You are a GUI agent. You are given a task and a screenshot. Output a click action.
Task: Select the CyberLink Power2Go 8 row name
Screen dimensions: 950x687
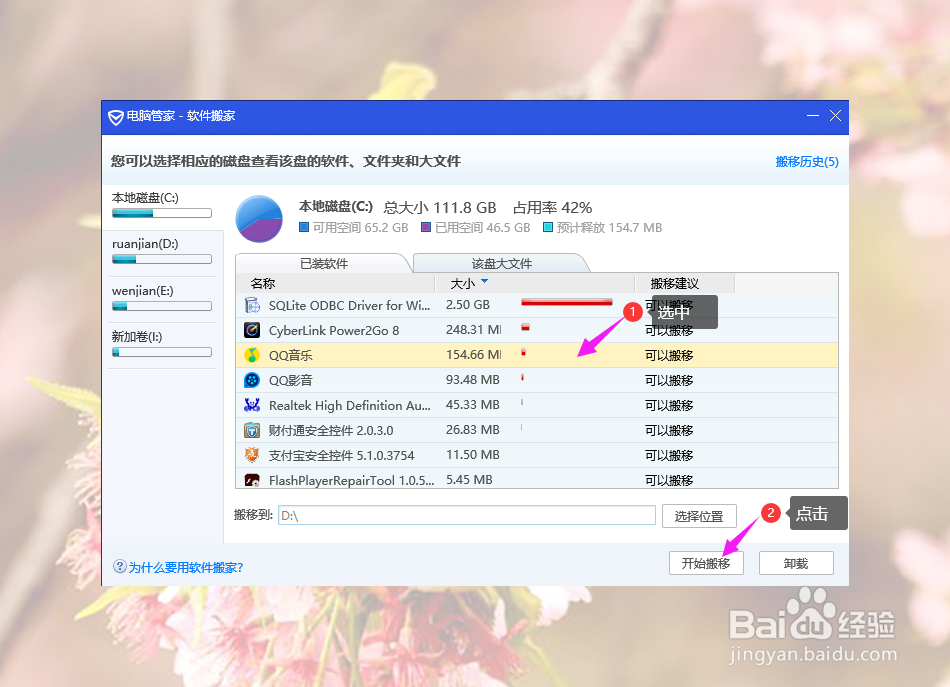coord(334,330)
